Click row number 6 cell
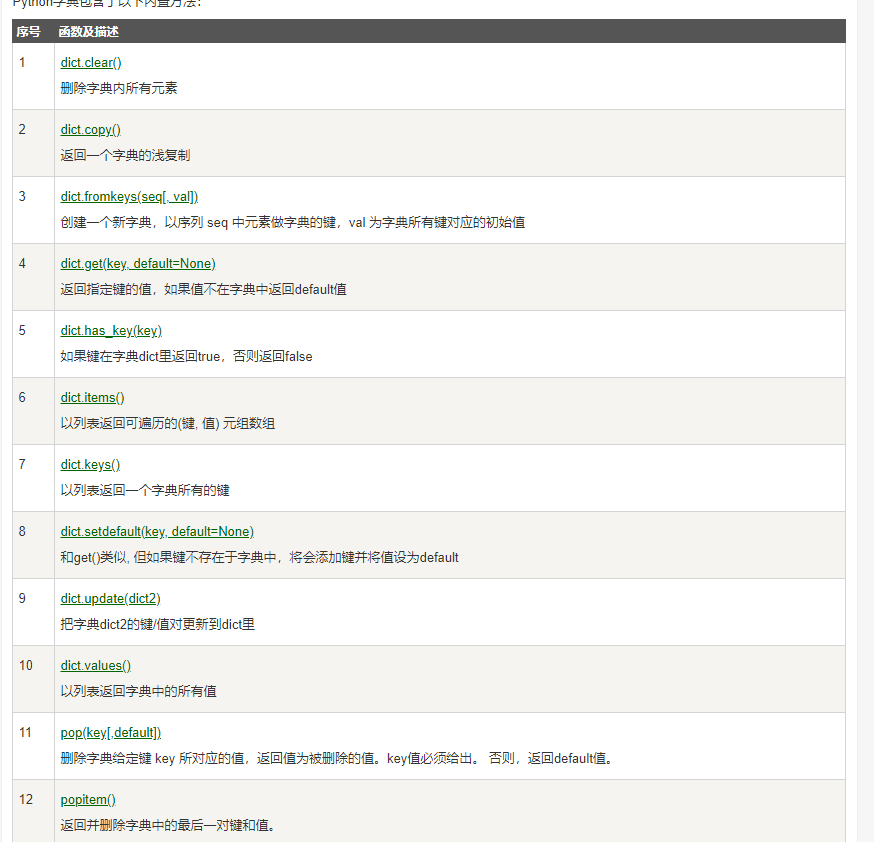 [33, 411]
